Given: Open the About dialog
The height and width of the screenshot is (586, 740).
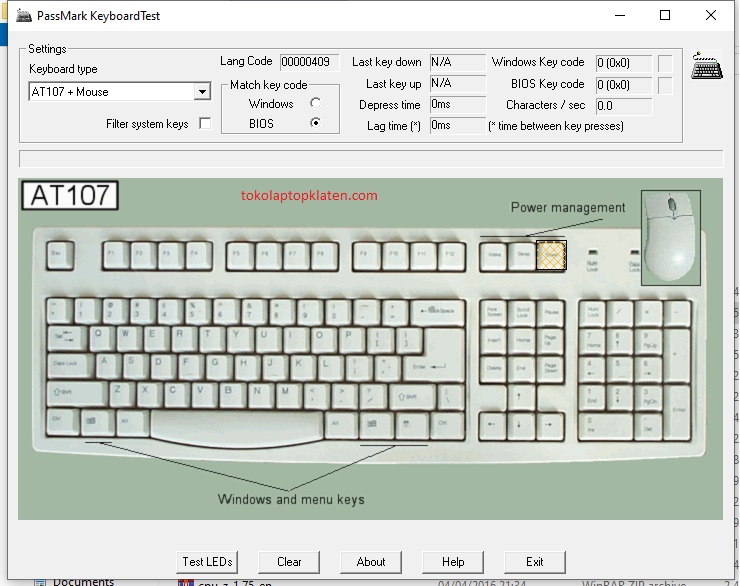Looking at the screenshot, I should [x=371, y=562].
